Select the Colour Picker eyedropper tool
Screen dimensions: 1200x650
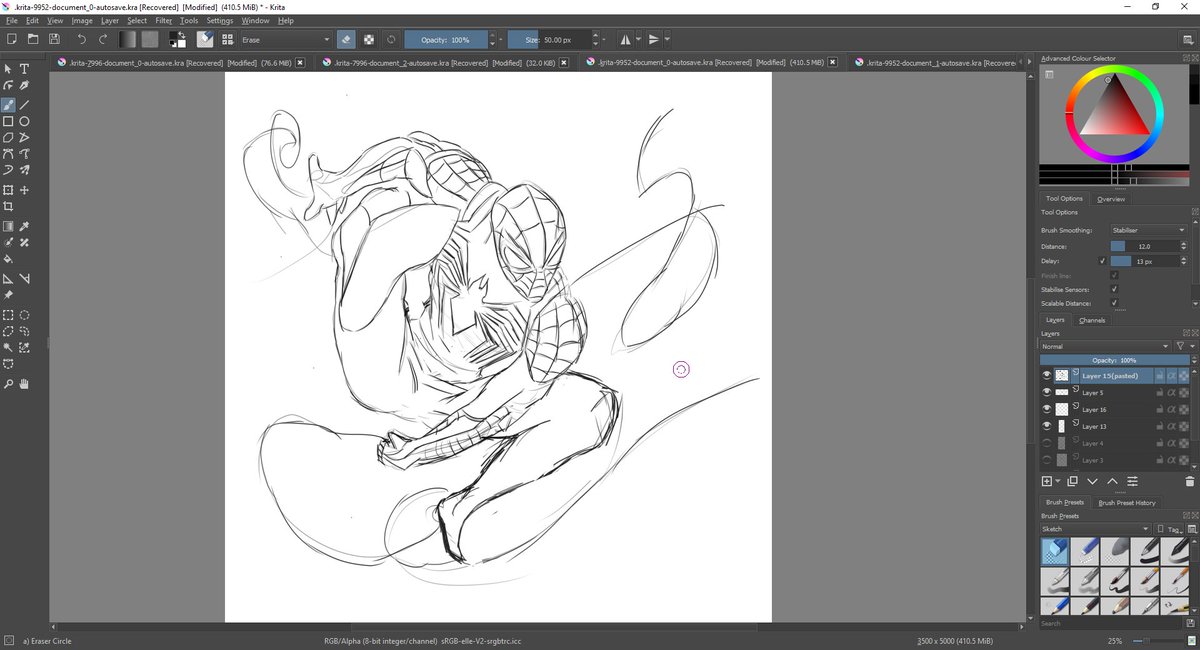click(x=24, y=226)
